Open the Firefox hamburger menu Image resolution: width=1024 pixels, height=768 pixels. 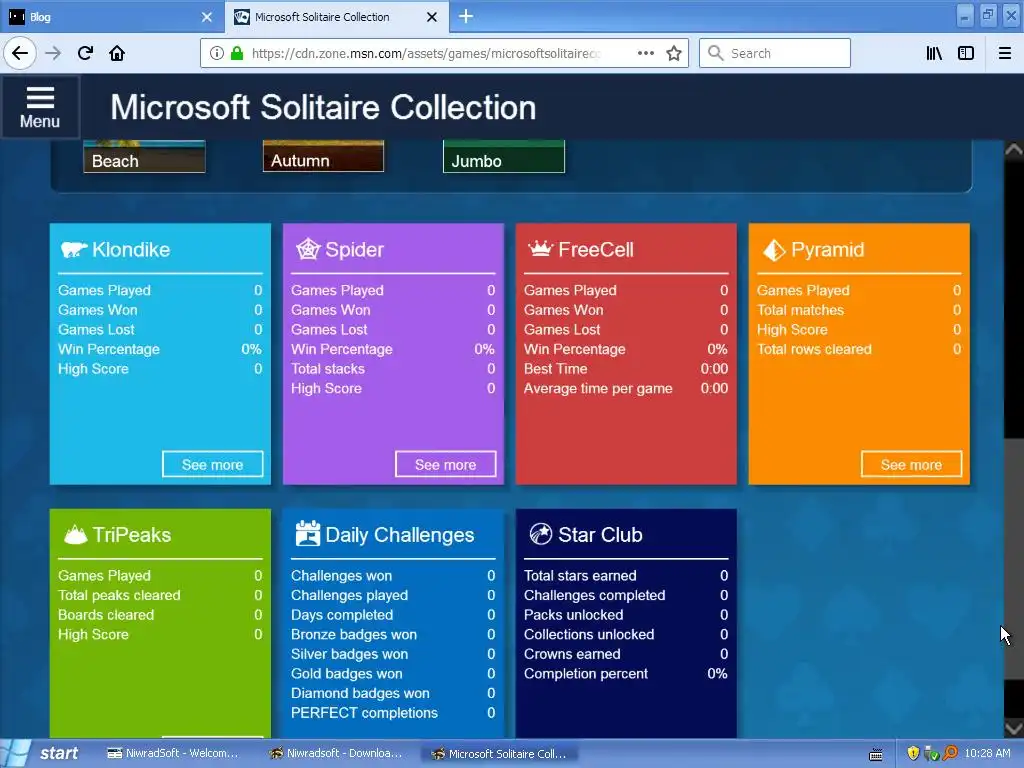click(1005, 53)
